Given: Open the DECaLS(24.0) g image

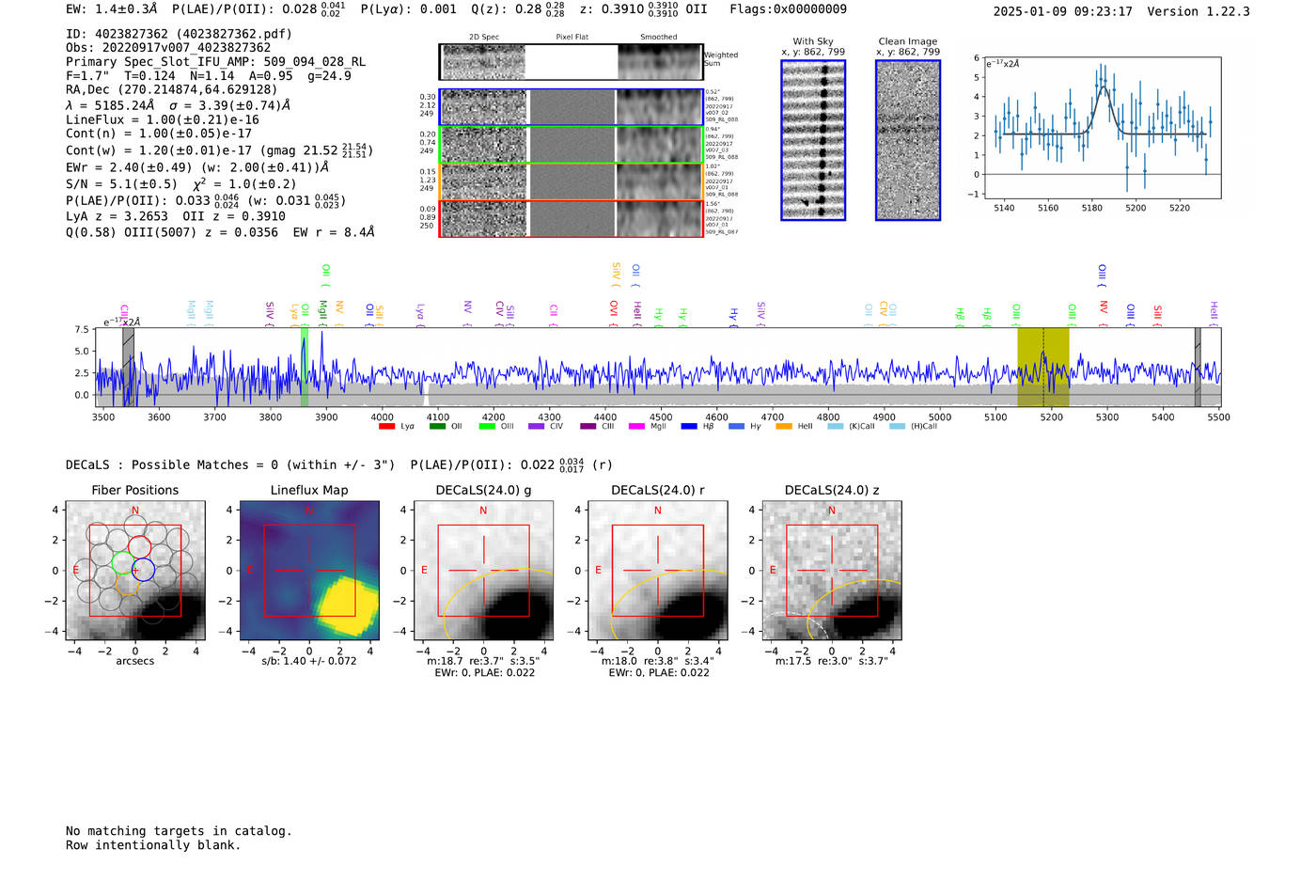Looking at the screenshot, I should click(483, 571).
